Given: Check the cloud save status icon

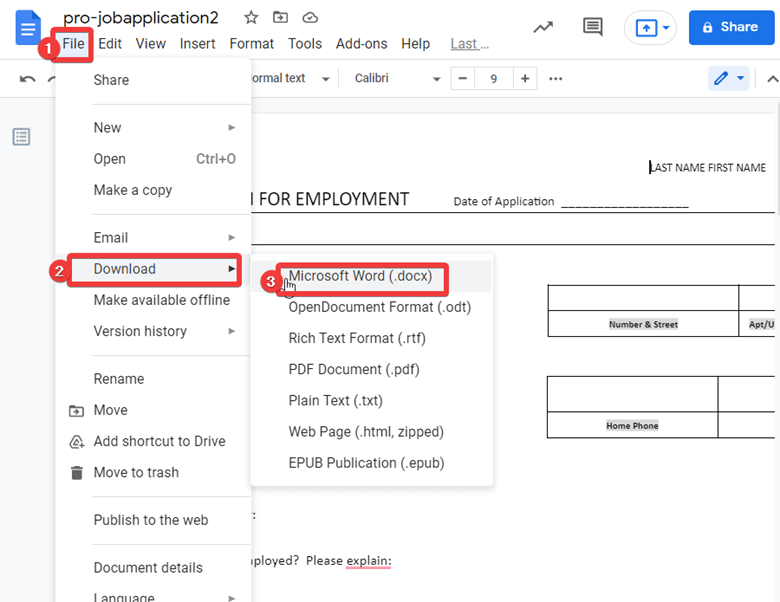Looking at the screenshot, I should (x=310, y=18).
